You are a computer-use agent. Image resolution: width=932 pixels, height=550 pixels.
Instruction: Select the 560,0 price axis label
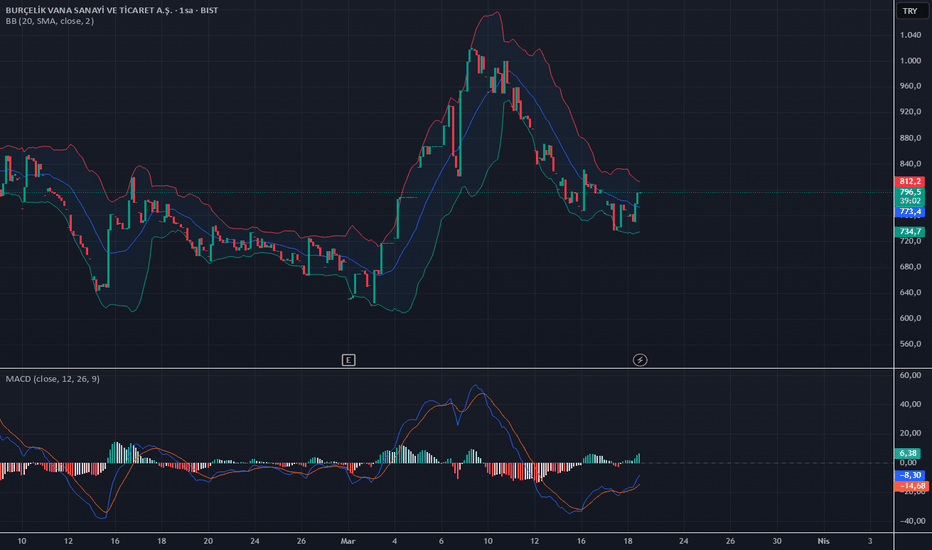pos(911,344)
